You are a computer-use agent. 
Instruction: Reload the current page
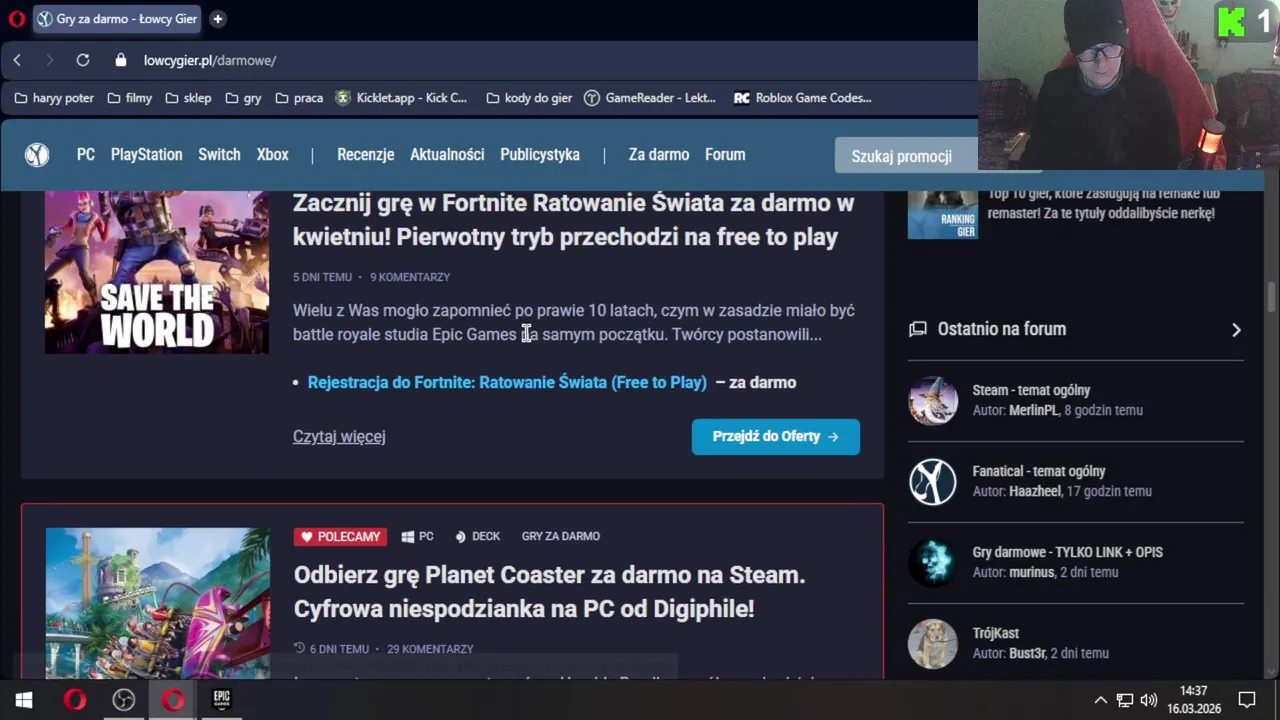tap(83, 60)
